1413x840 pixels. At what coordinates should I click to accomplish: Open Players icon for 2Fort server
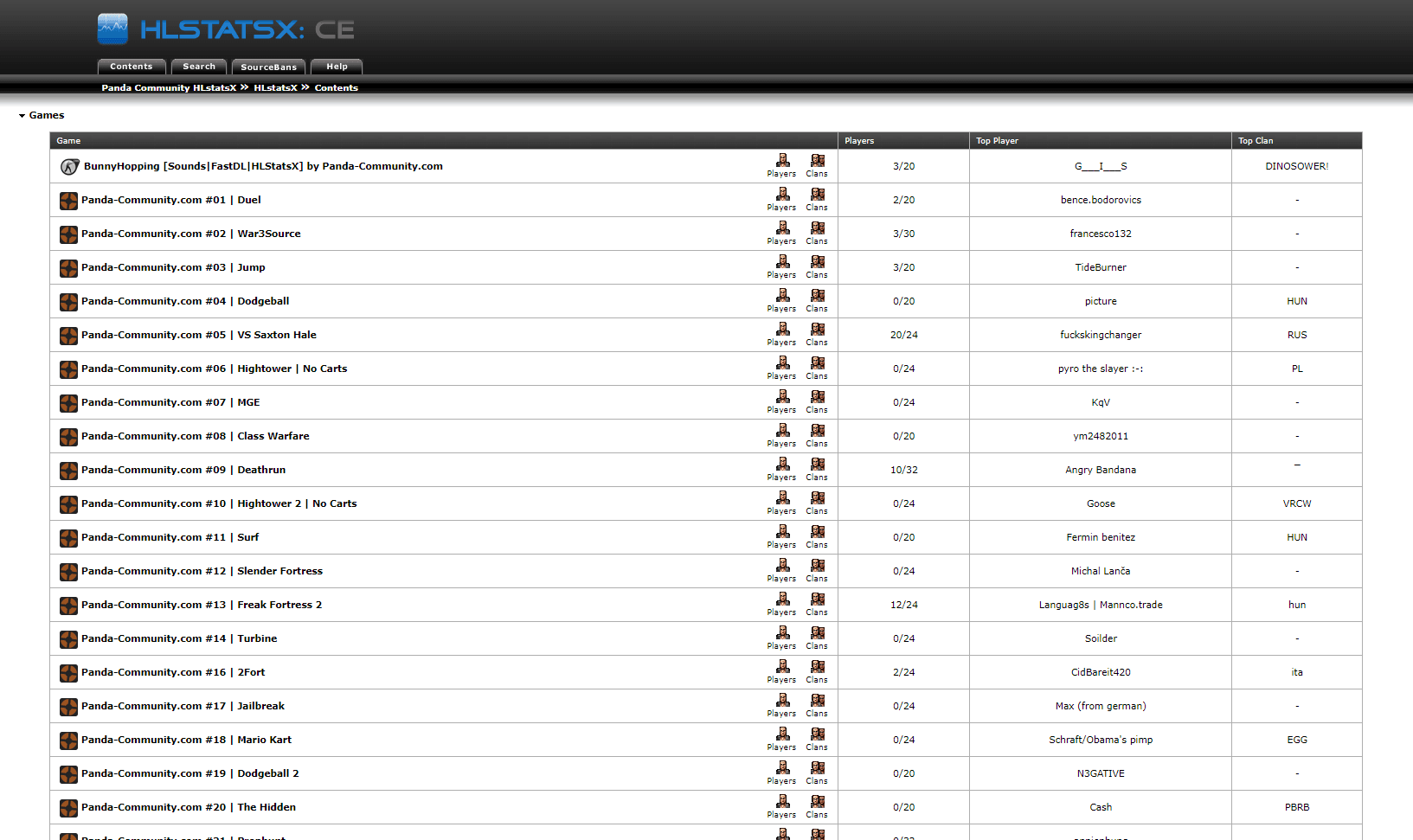(x=781, y=670)
